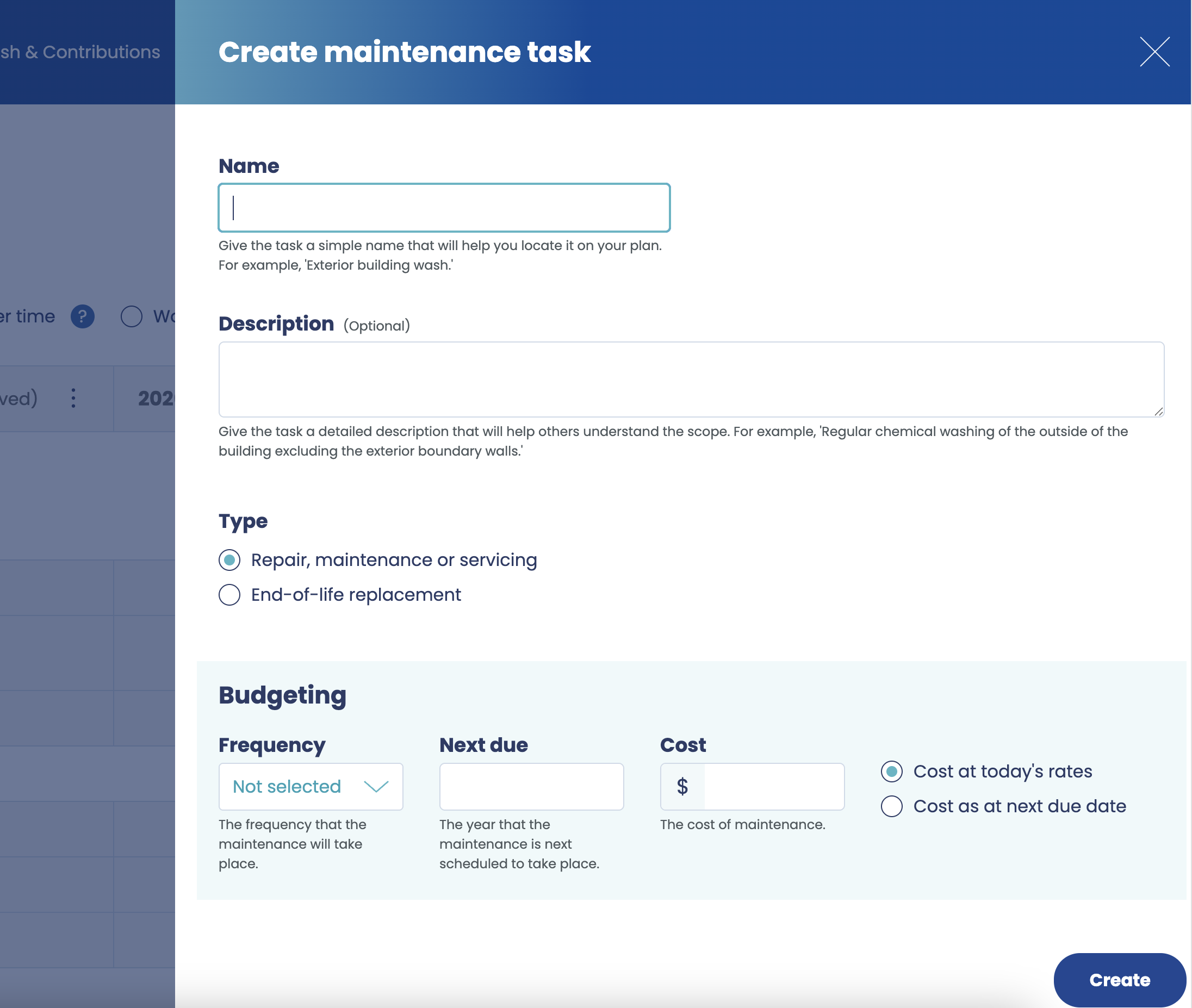Viewport: 1192px width, 1008px height.
Task: Choose Cost at today's rates
Action: coord(891,771)
